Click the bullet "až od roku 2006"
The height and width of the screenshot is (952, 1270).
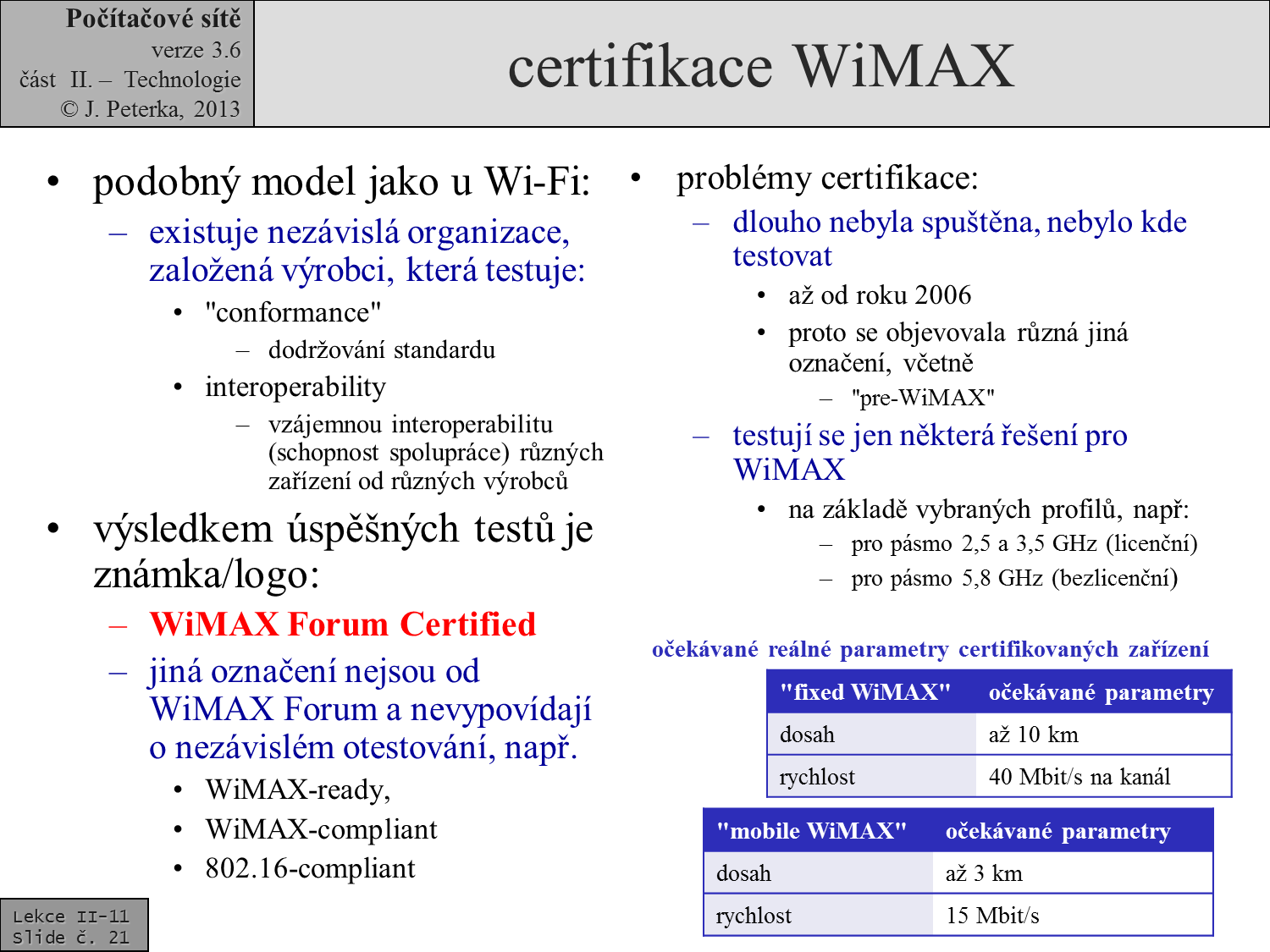click(x=880, y=294)
